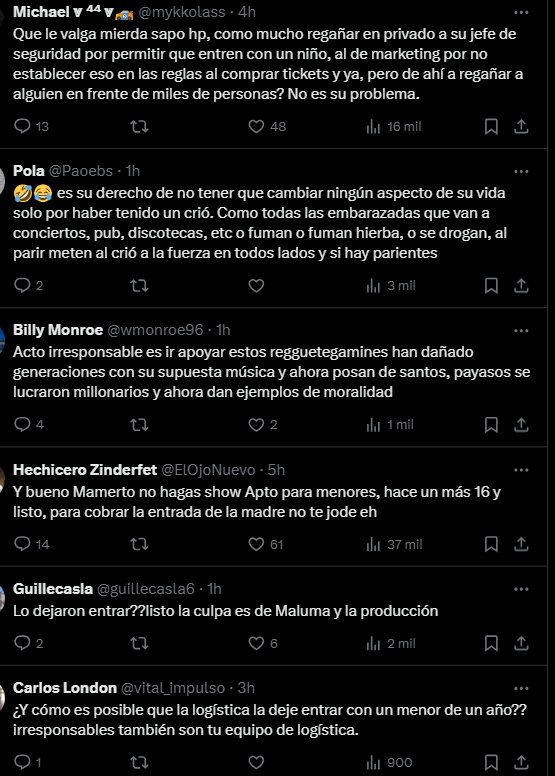Open Hechicero Zinderfet's profile name
This screenshot has width=555, height=776.
(x=85, y=470)
